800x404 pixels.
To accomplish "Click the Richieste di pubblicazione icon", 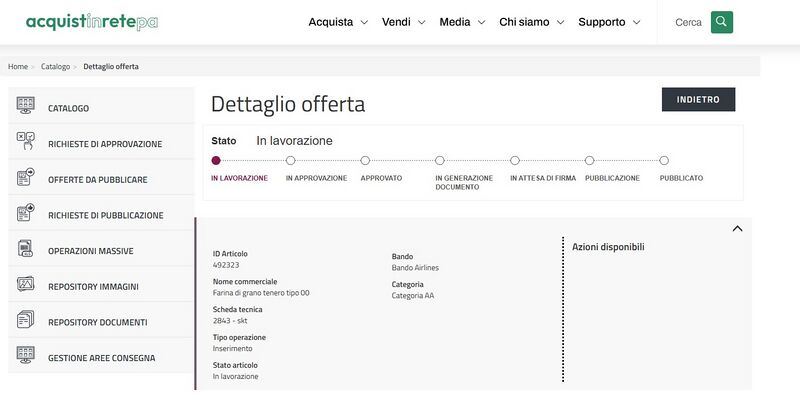I will click(26, 212).
